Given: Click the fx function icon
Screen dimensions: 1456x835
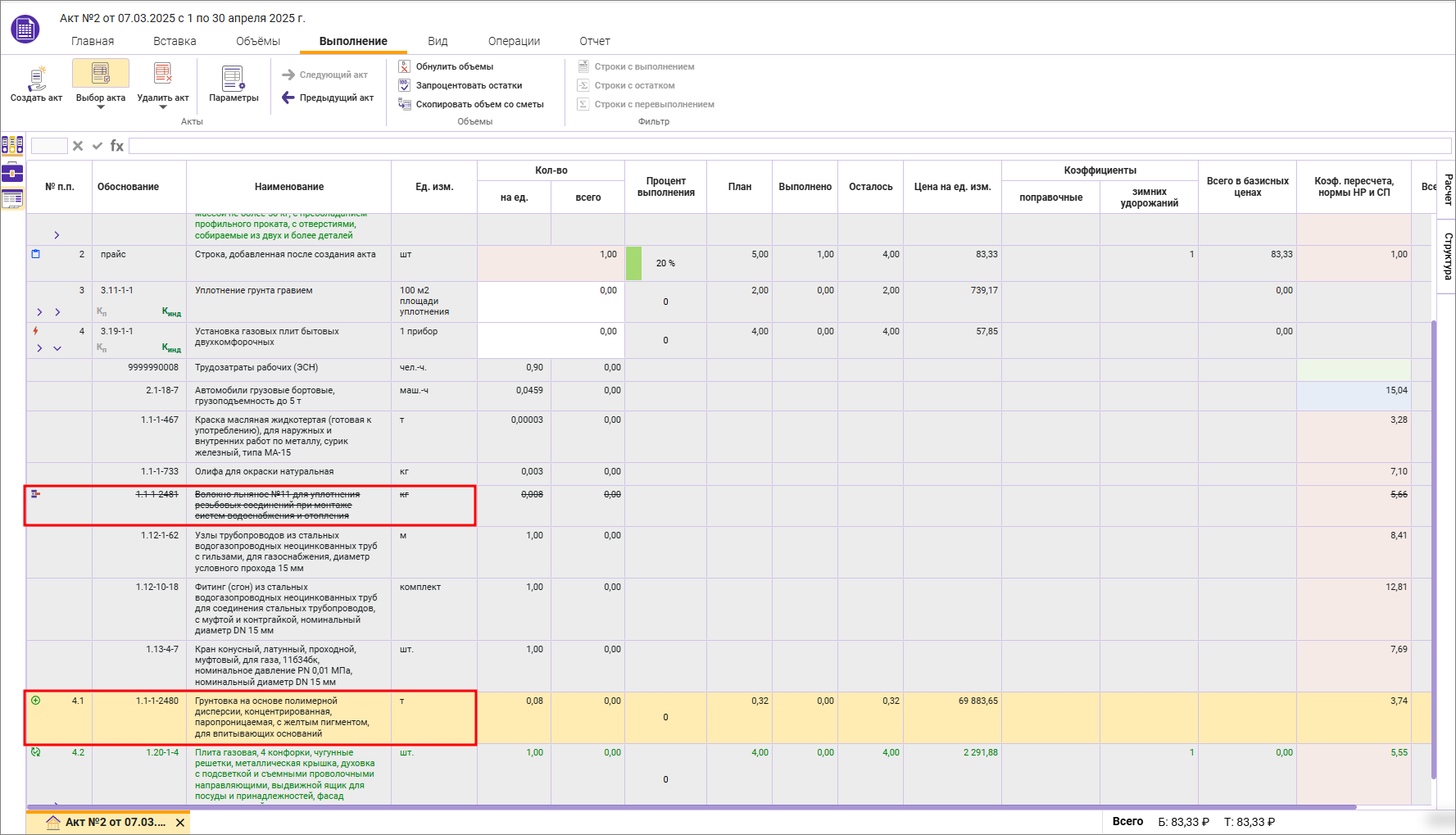Looking at the screenshot, I should (x=117, y=146).
